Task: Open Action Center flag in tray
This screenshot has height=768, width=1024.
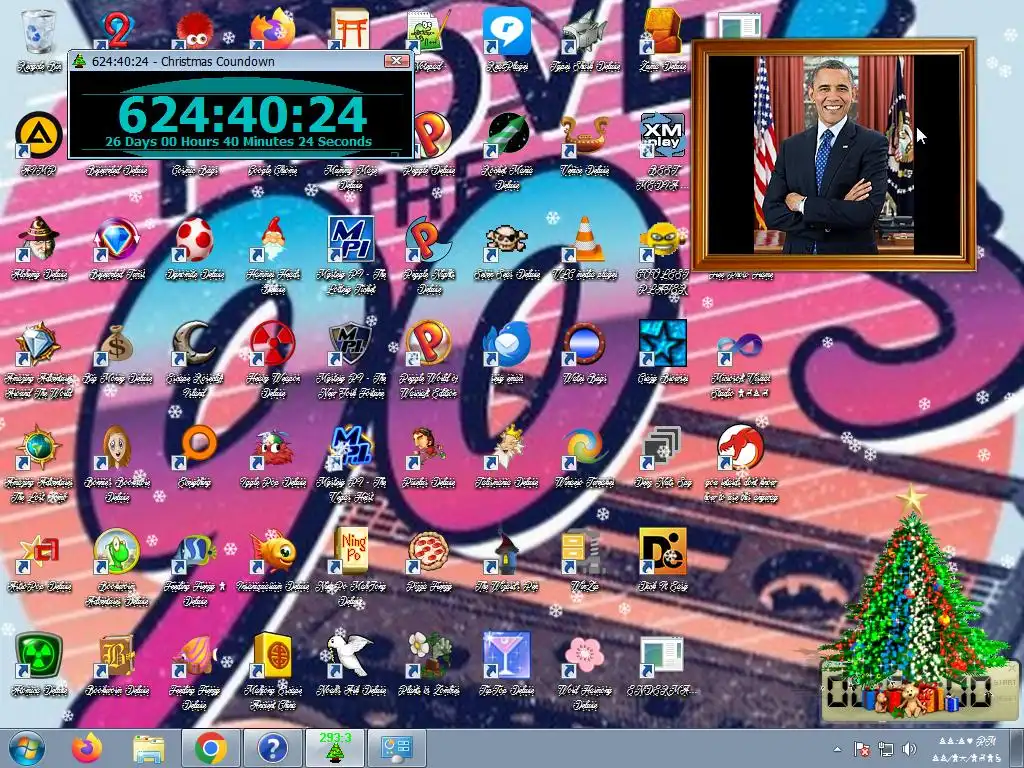Action: point(862,749)
